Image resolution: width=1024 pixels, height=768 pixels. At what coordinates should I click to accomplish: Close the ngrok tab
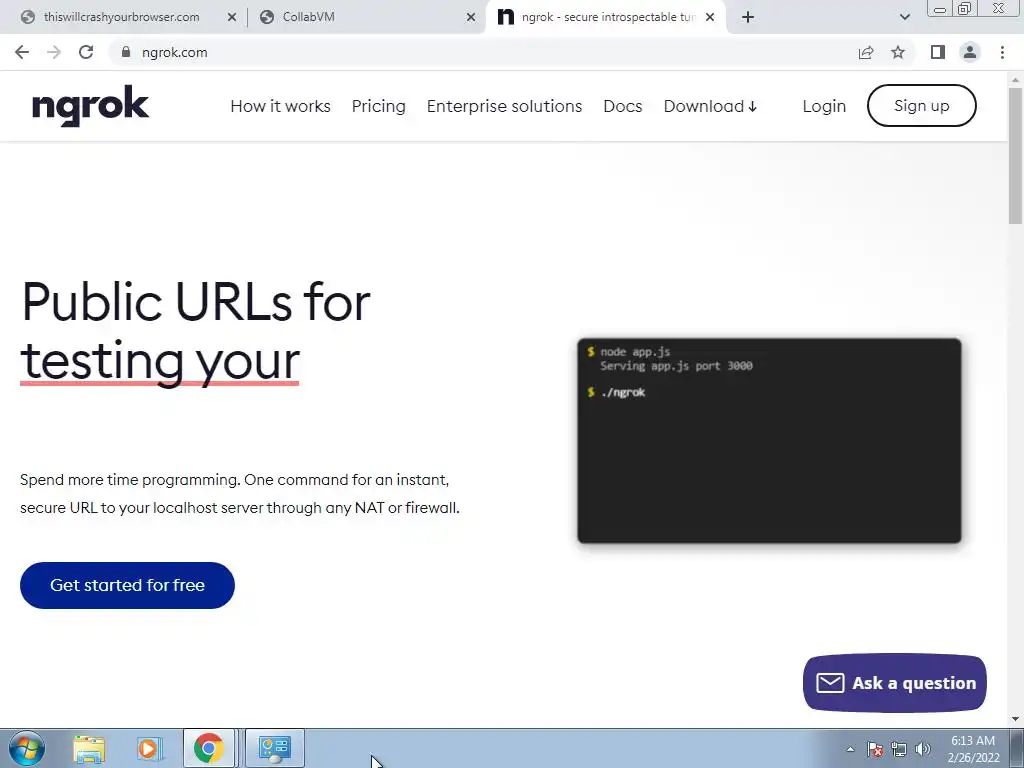pos(710,18)
